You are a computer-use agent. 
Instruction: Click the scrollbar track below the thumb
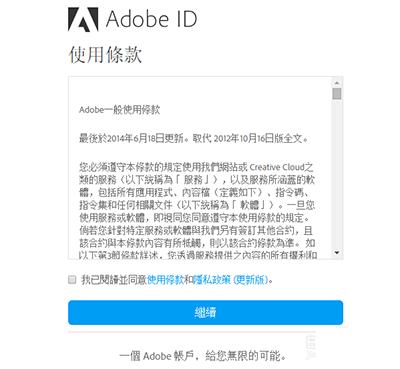coord(337,173)
